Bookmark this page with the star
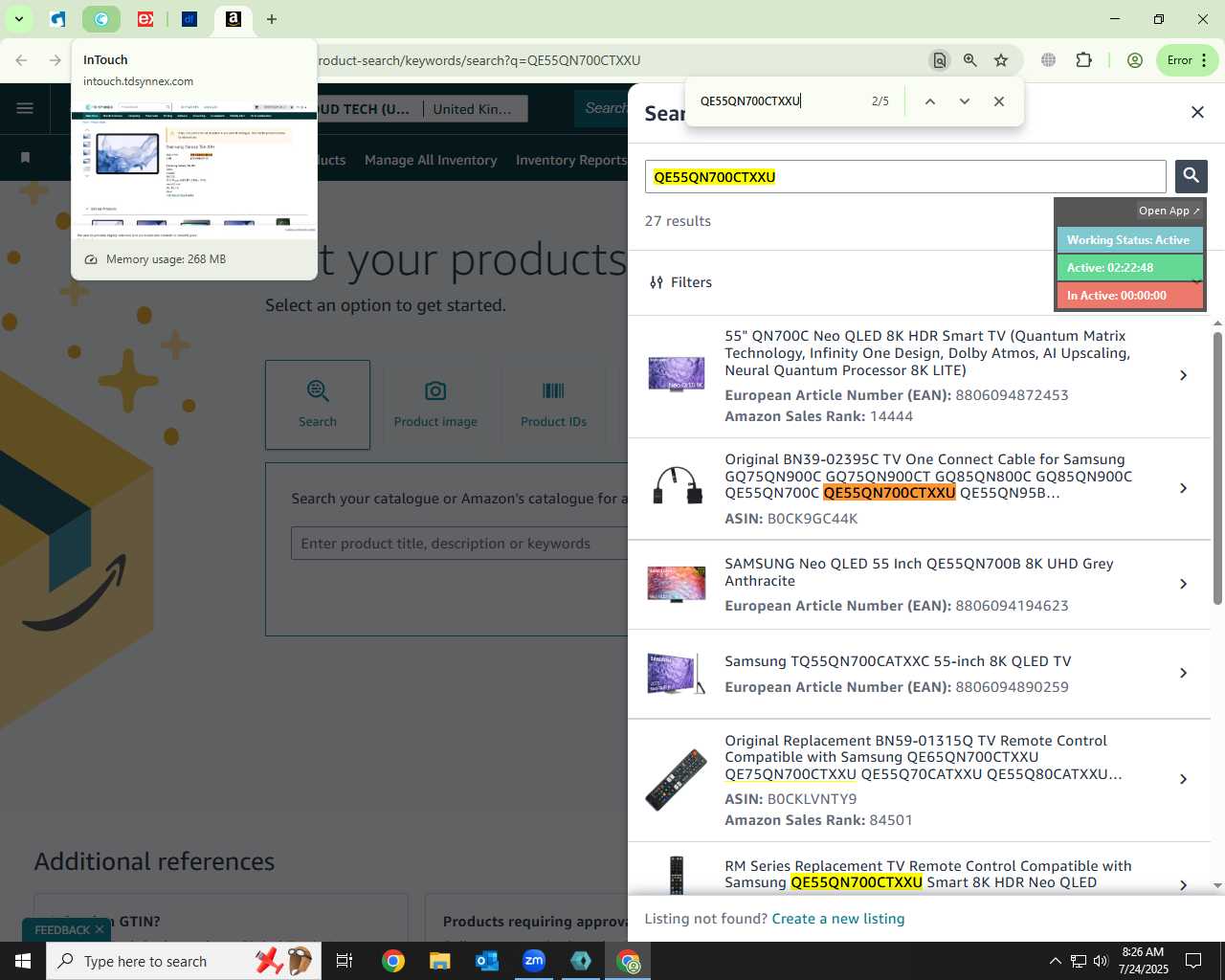 1001,60
